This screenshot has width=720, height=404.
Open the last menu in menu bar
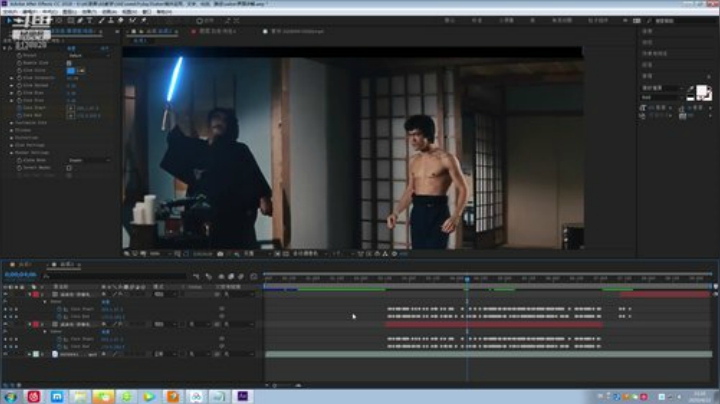pyautogui.click(x=164, y=11)
